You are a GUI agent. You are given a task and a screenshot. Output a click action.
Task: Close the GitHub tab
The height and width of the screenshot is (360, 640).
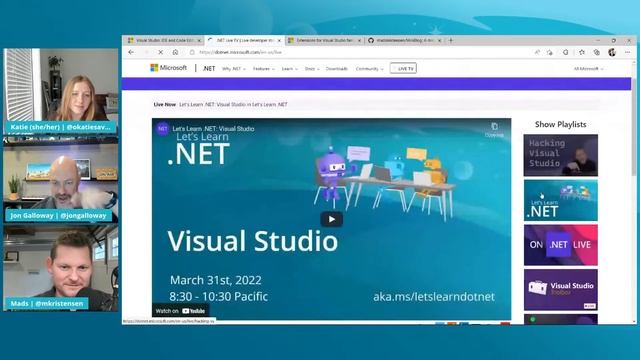(439, 40)
